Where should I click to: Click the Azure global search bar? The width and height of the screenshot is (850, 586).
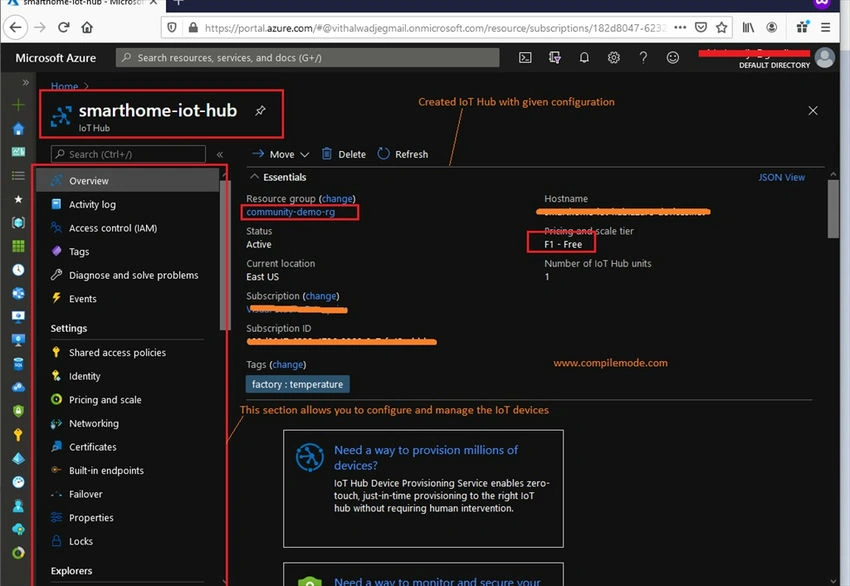tap(307, 57)
